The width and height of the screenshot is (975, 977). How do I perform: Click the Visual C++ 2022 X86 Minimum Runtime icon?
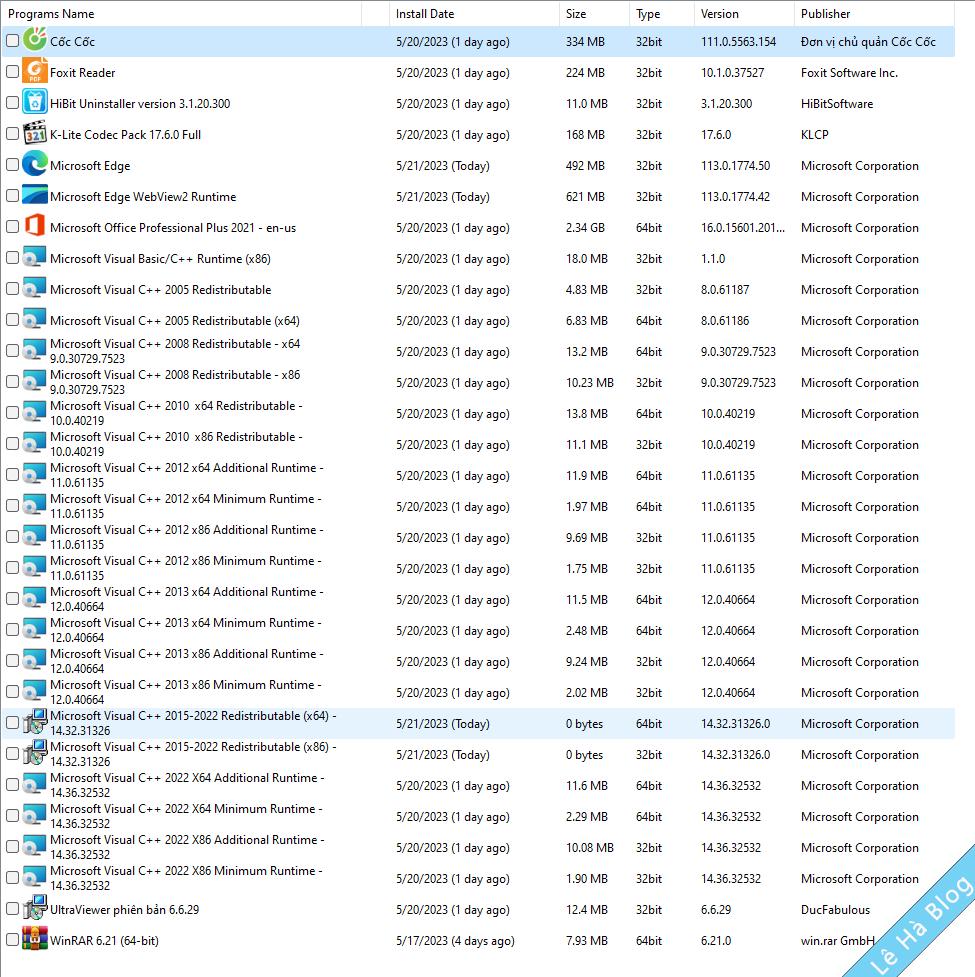[35, 877]
